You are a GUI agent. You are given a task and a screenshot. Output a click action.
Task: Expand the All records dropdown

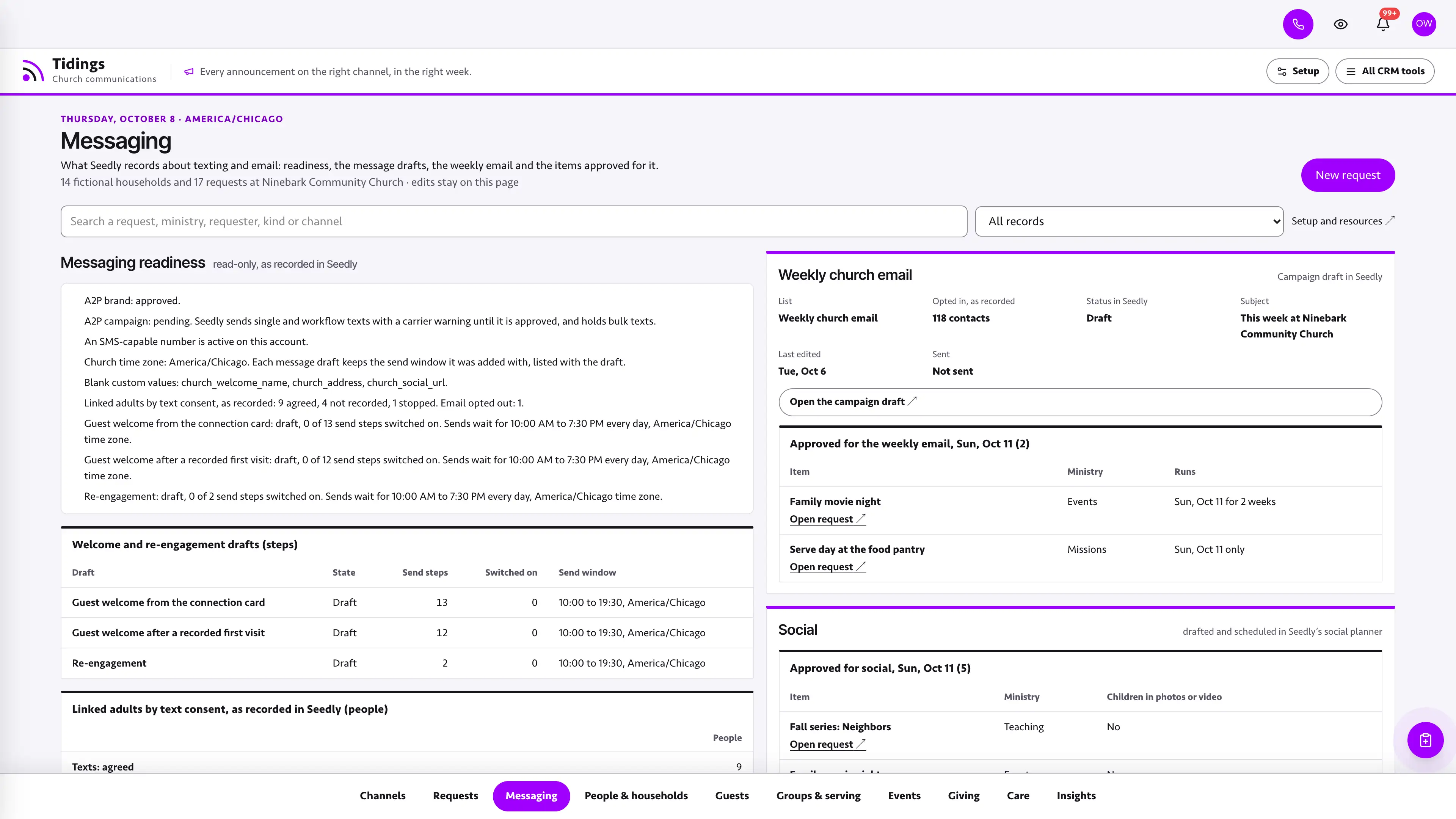[1129, 221]
